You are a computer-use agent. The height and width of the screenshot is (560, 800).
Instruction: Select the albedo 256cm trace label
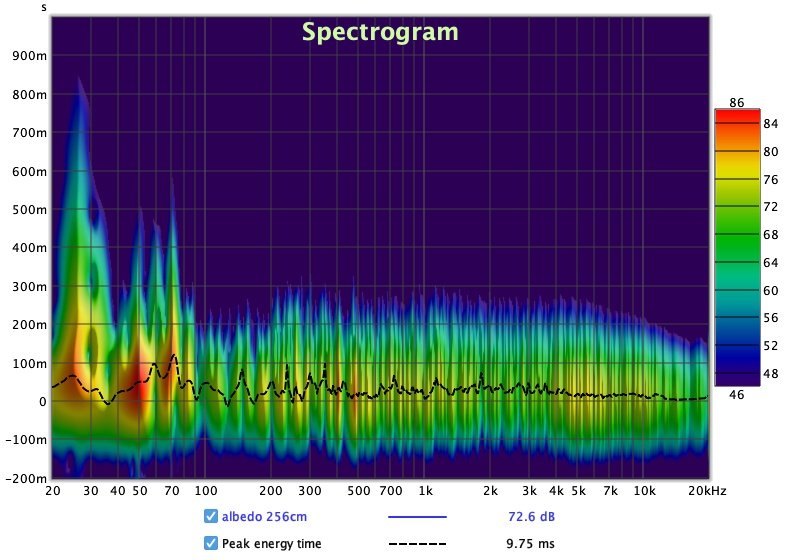(264, 517)
